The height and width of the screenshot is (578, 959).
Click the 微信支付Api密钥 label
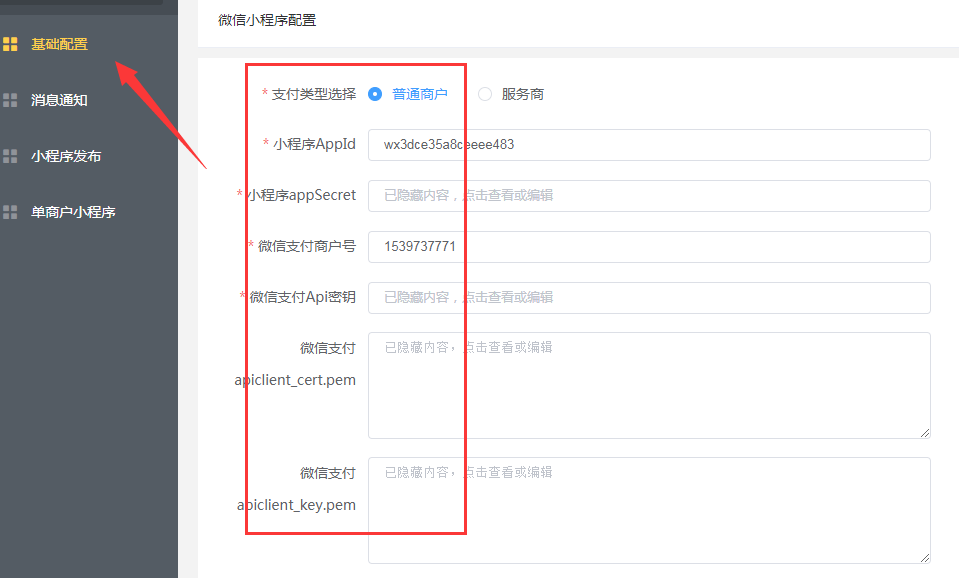coord(302,297)
